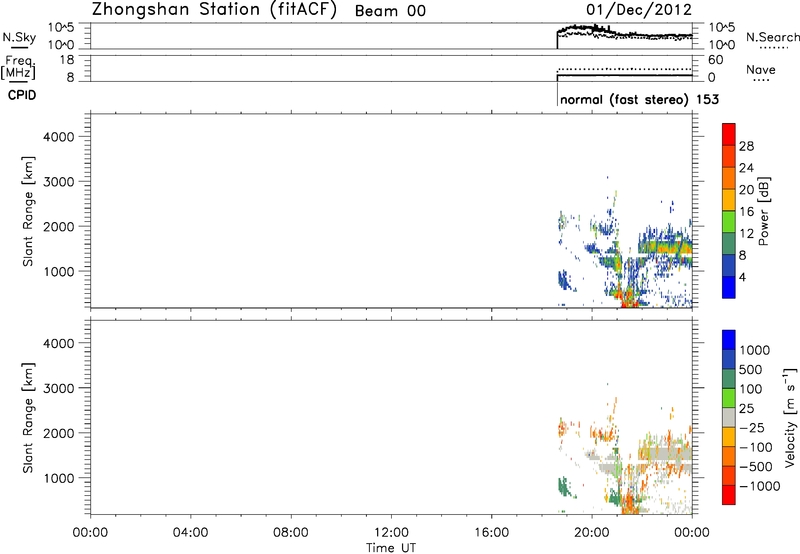Pick the red top segment of Power colorbar
800x554 pixels.
pos(729,135)
